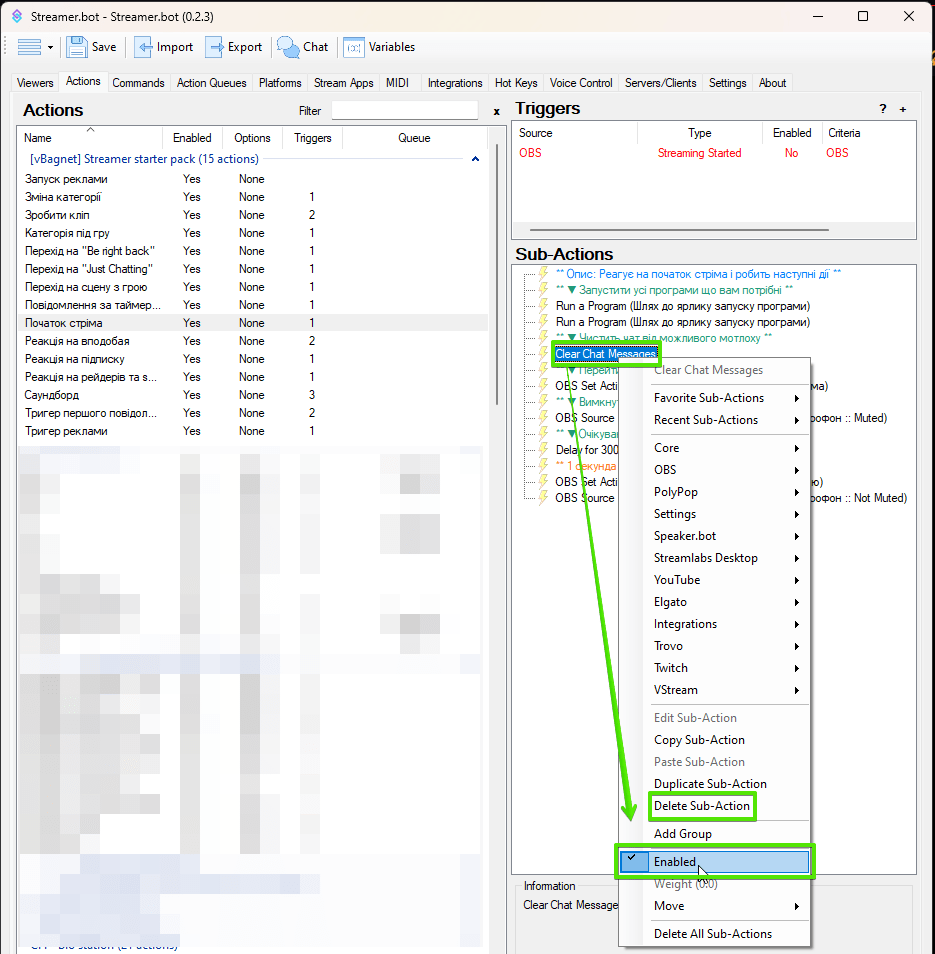Open the Hot Keys tab
This screenshot has width=935, height=954.
click(516, 83)
